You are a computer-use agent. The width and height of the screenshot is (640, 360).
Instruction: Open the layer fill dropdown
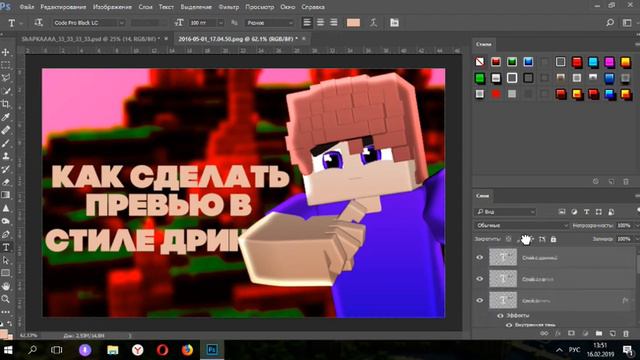point(636,239)
